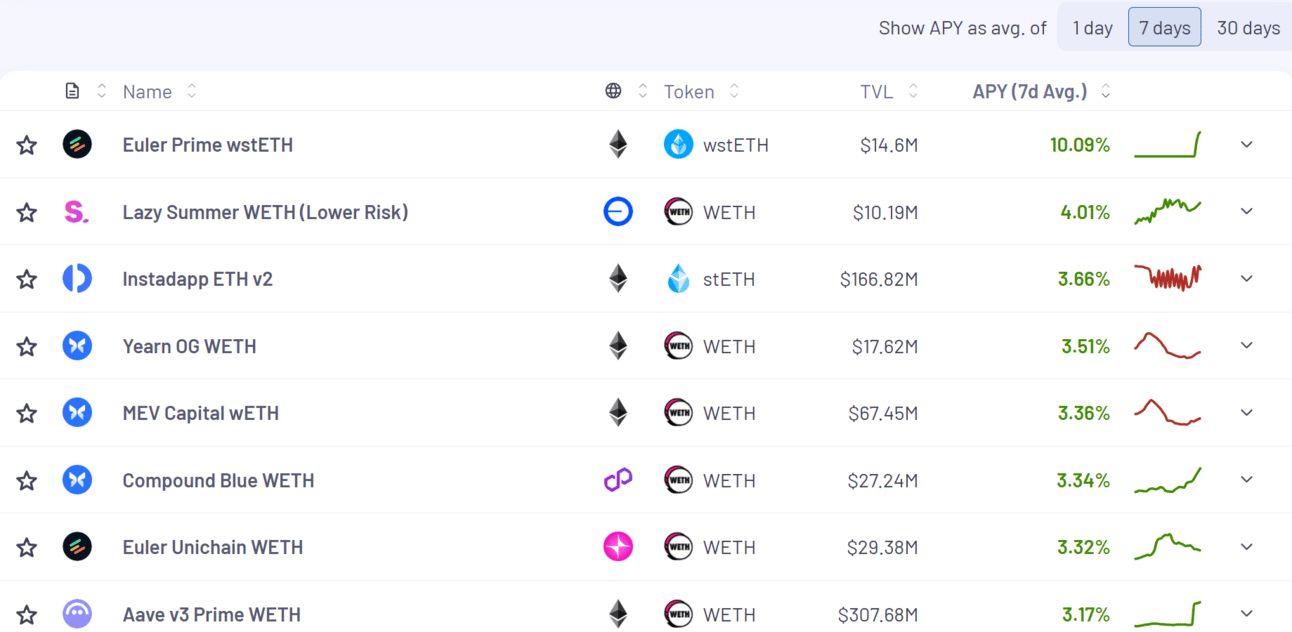Click the globe network icon header
The height and width of the screenshot is (632, 1292).
click(x=613, y=91)
